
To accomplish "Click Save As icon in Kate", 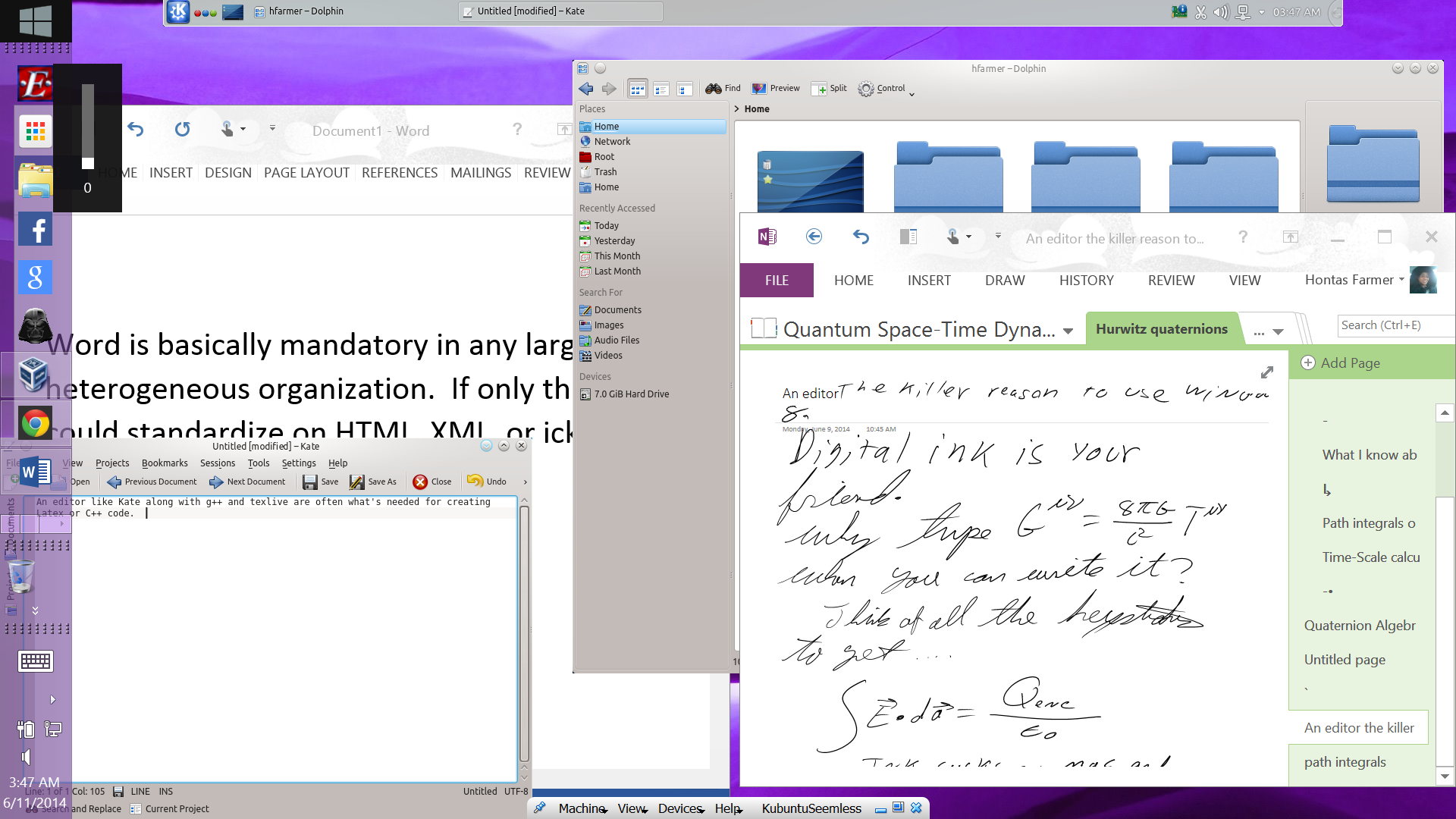I will coord(372,482).
